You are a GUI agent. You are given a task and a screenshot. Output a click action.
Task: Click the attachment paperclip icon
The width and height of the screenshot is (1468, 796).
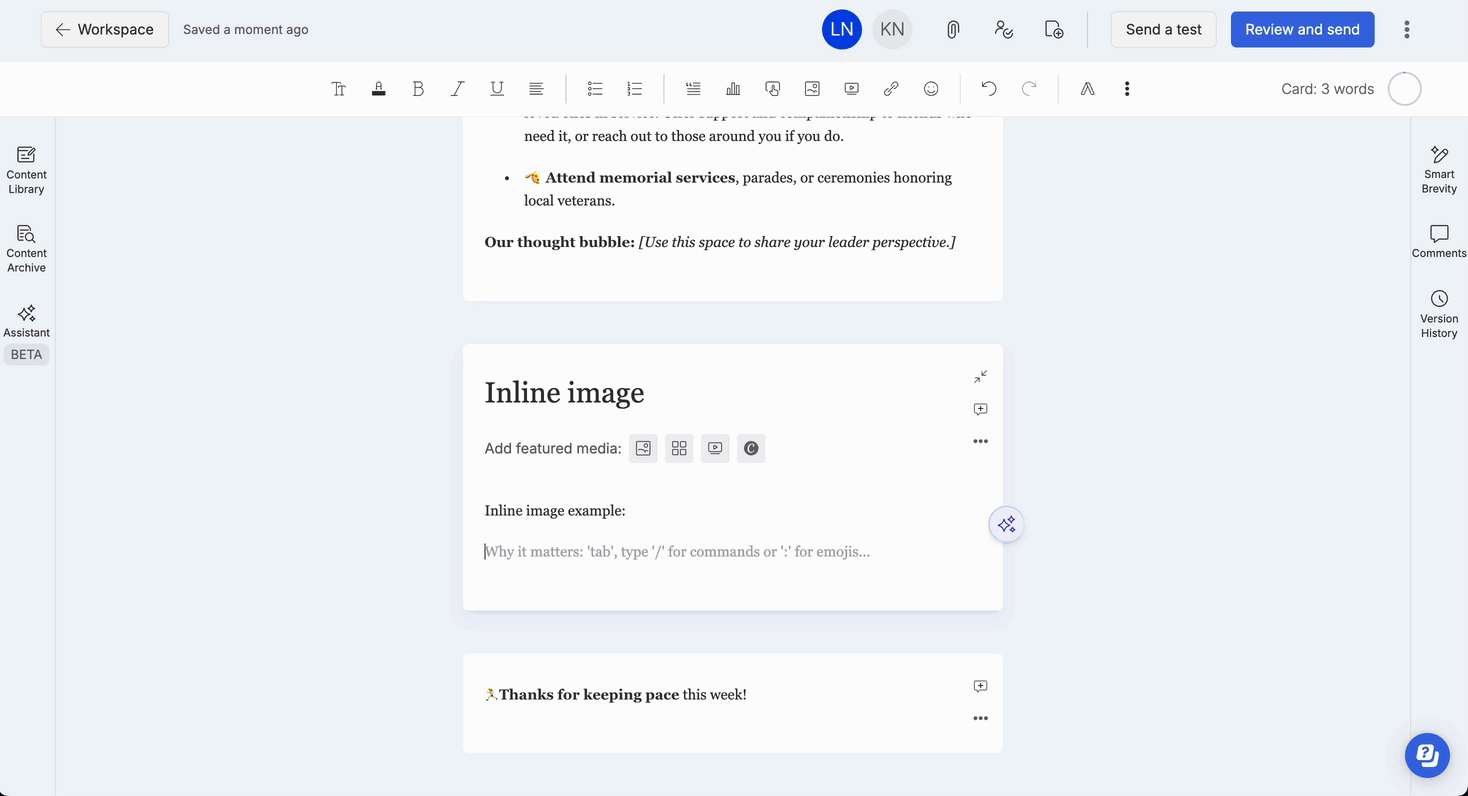(x=953, y=30)
